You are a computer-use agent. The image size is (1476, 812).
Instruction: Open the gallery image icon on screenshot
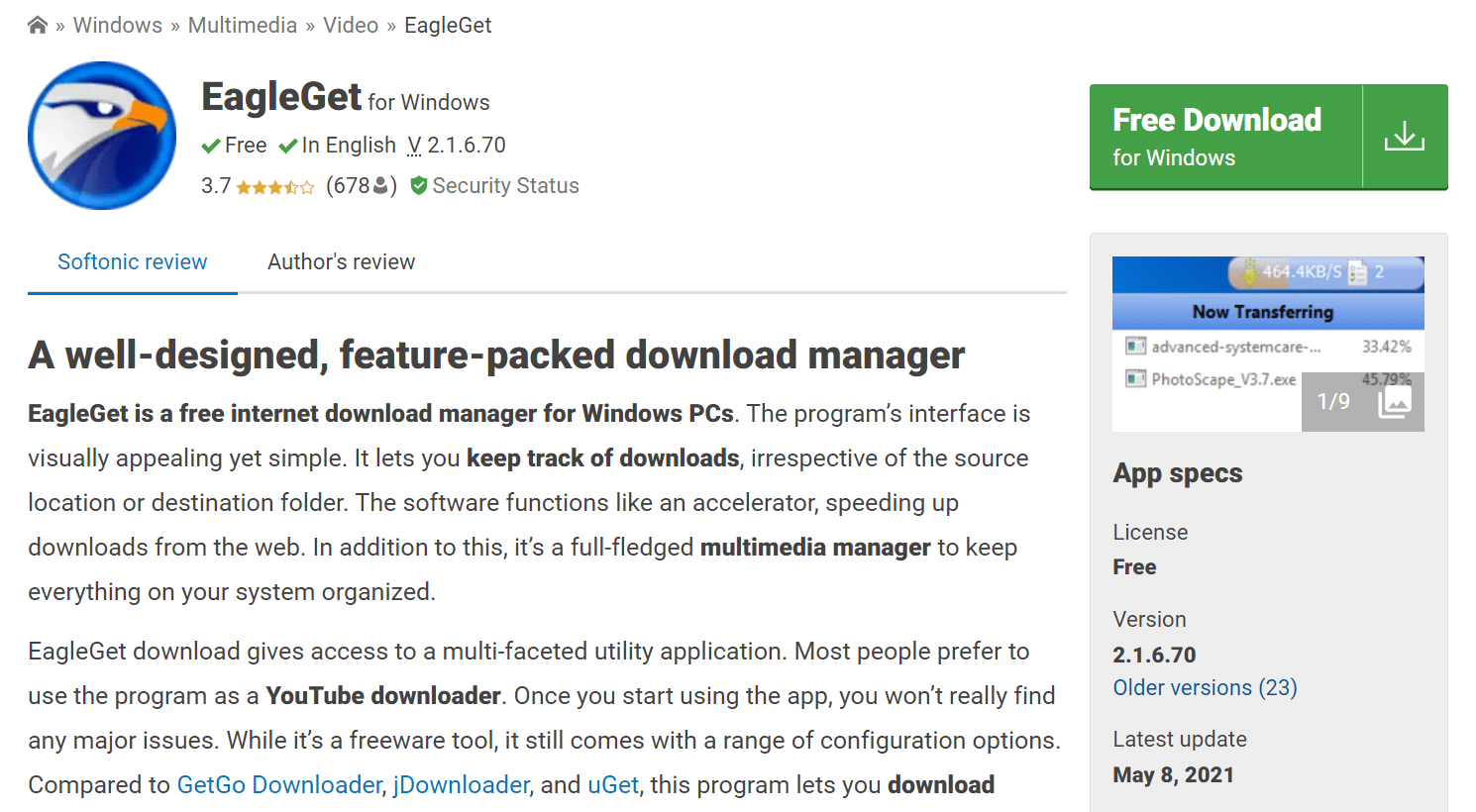pos(1395,401)
